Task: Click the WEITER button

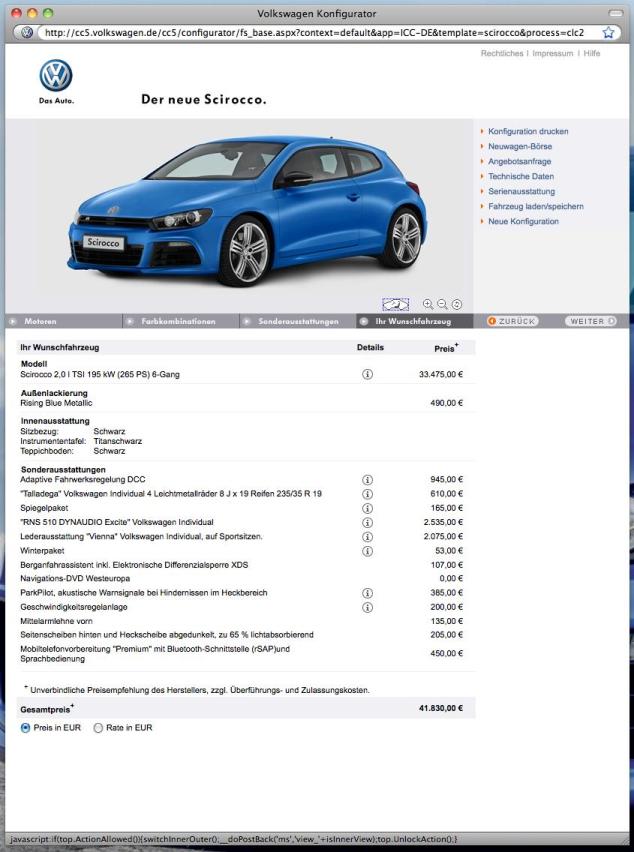Action: pos(591,321)
